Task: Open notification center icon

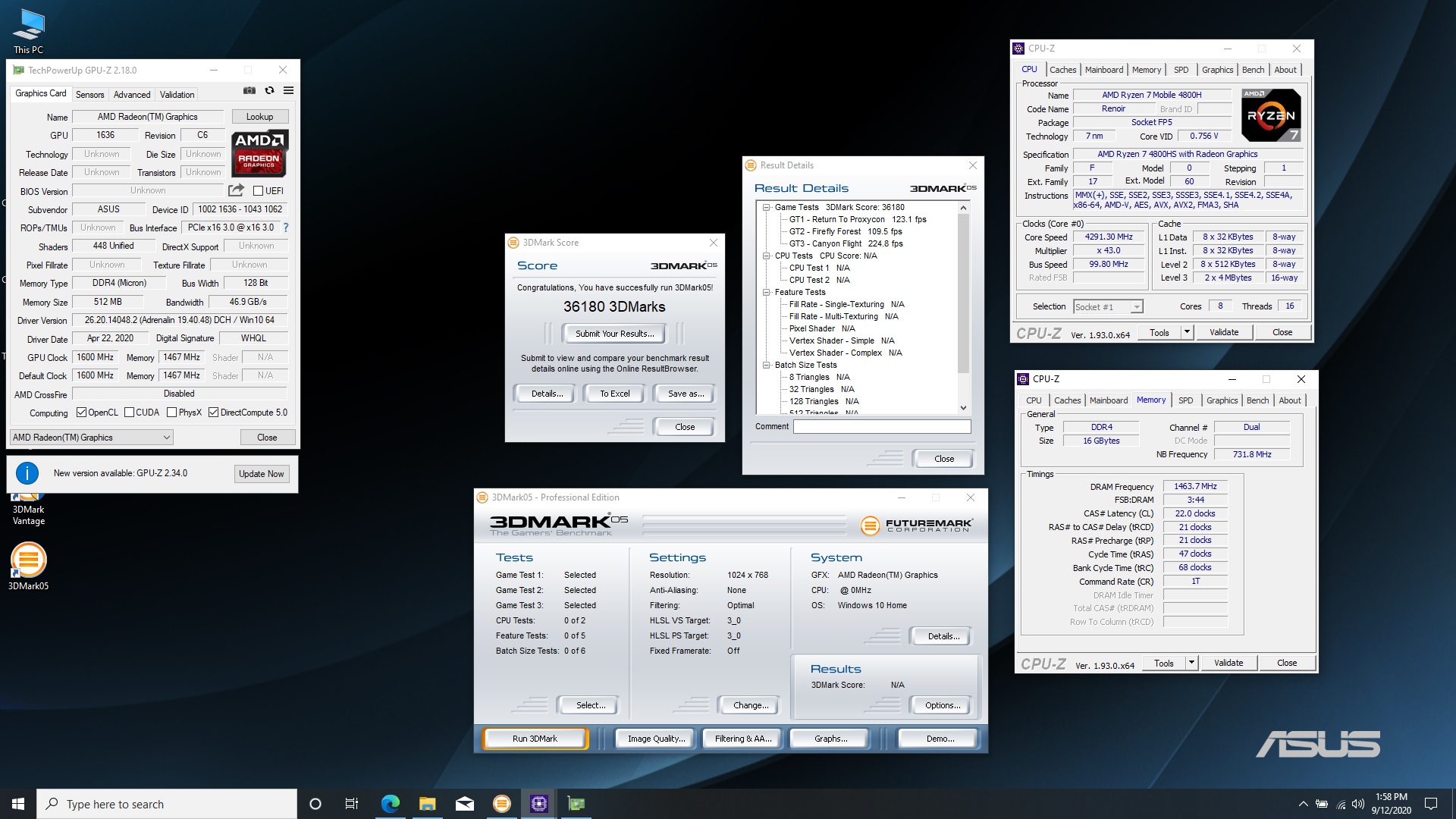Action: (1431, 804)
